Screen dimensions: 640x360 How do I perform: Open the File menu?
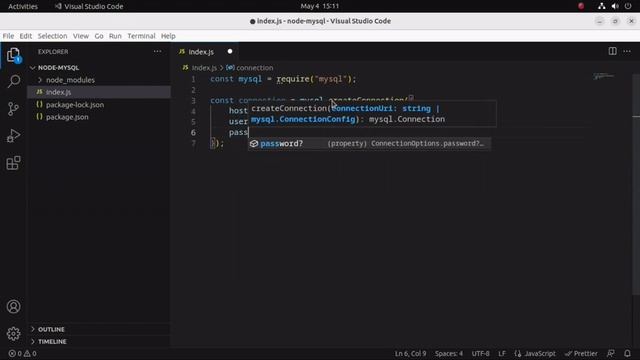pos(8,36)
